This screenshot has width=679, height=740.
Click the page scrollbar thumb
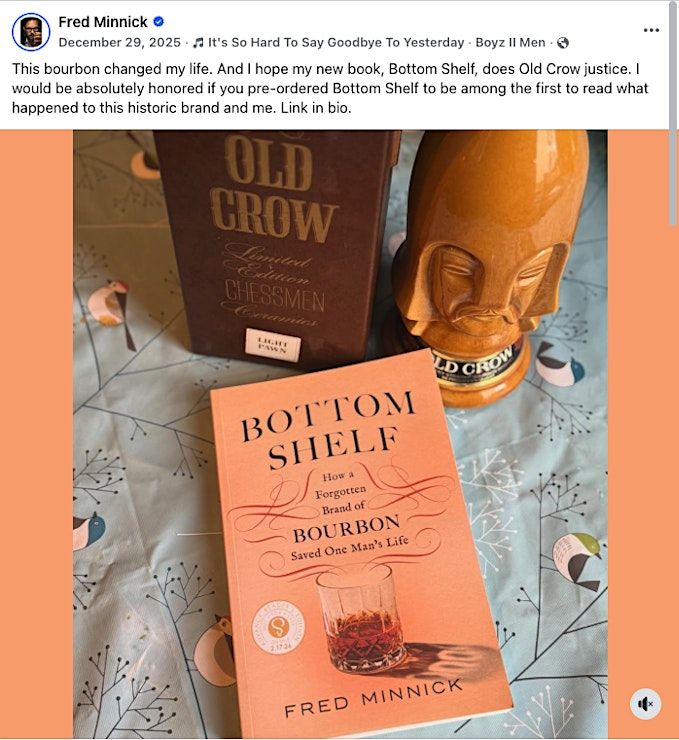pyautogui.click(x=673, y=113)
